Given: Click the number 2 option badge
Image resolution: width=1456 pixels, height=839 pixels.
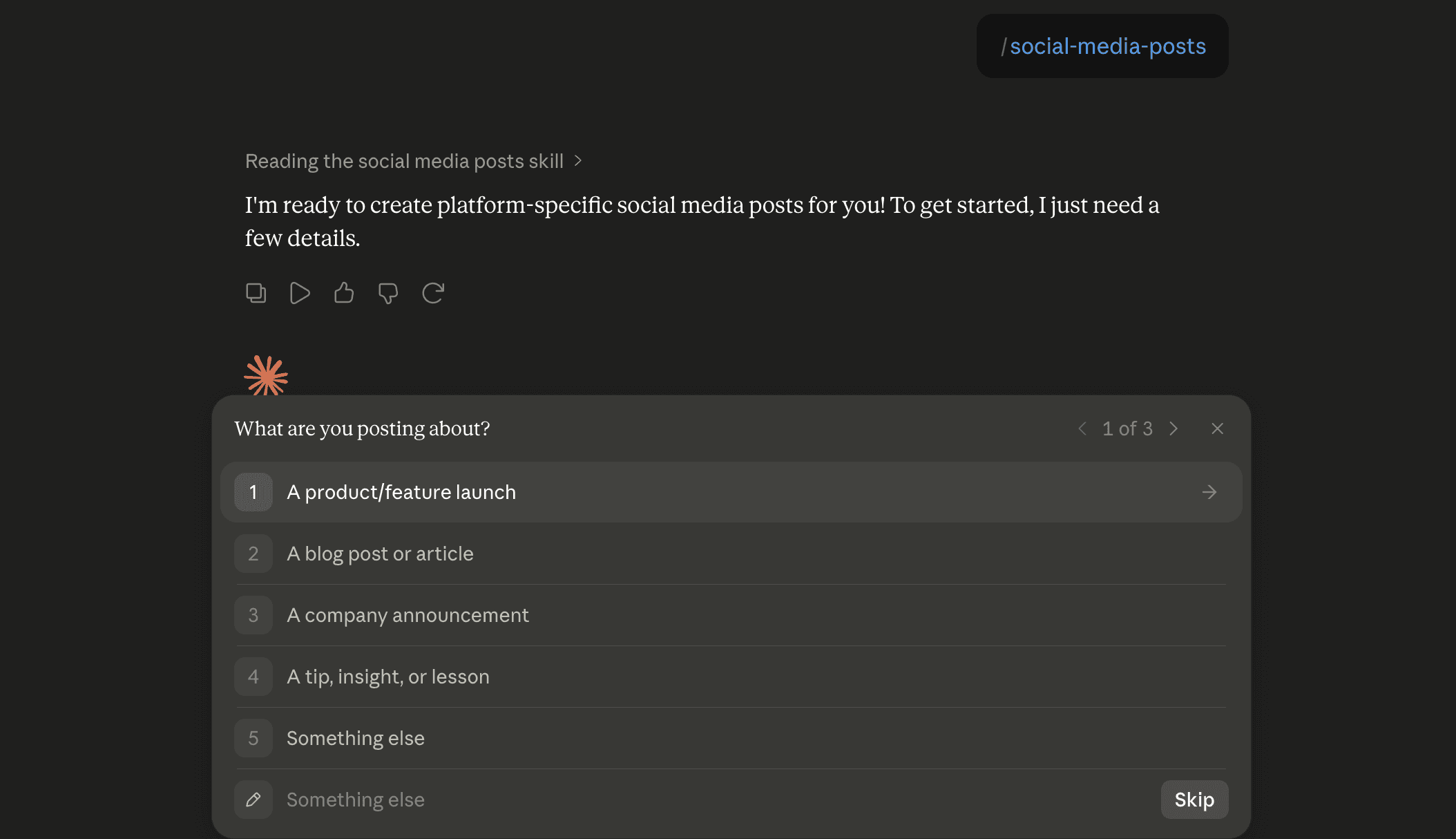Looking at the screenshot, I should [253, 554].
